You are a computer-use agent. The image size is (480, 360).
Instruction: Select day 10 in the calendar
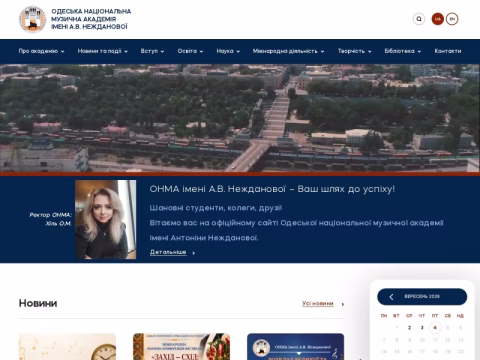[x=422, y=340]
